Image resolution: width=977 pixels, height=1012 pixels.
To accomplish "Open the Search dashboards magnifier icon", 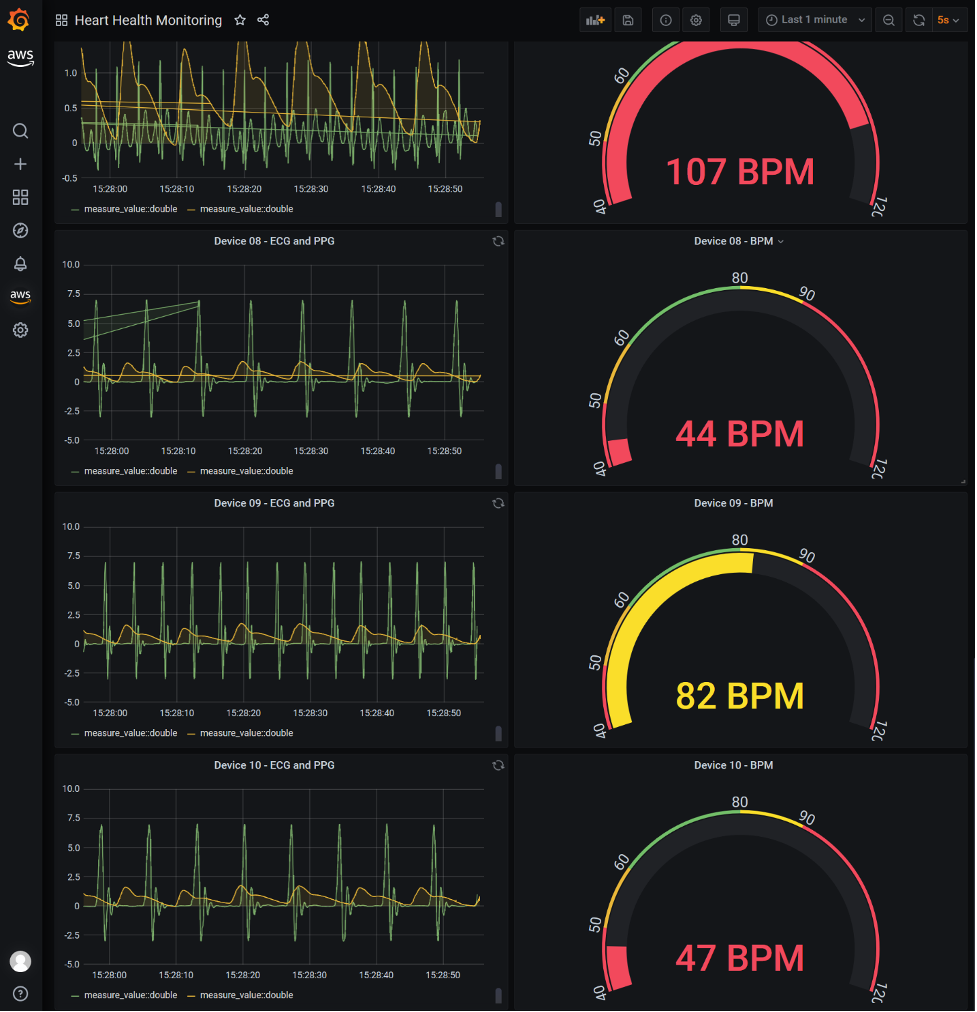I will pyautogui.click(x=20, y=131).
